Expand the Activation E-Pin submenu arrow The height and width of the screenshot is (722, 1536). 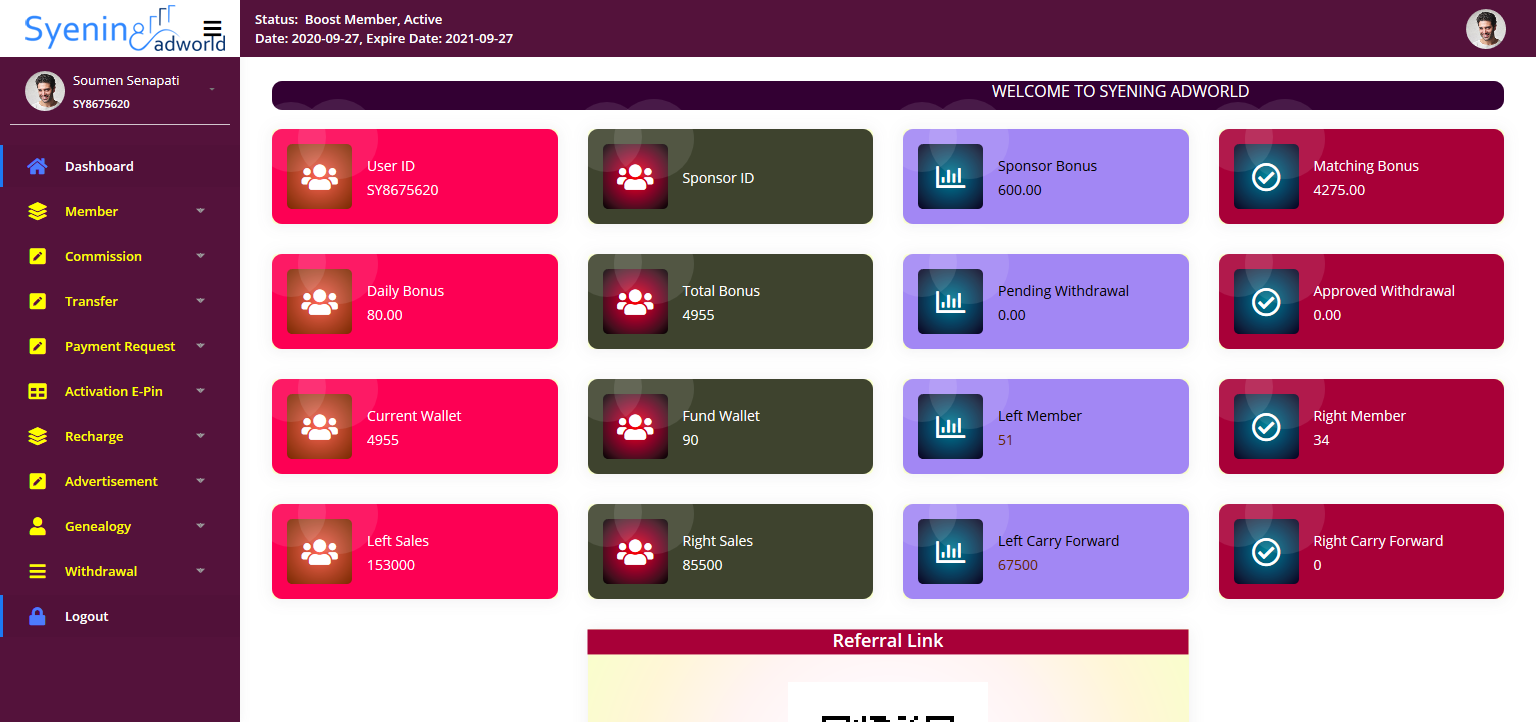tap(200, 391)
